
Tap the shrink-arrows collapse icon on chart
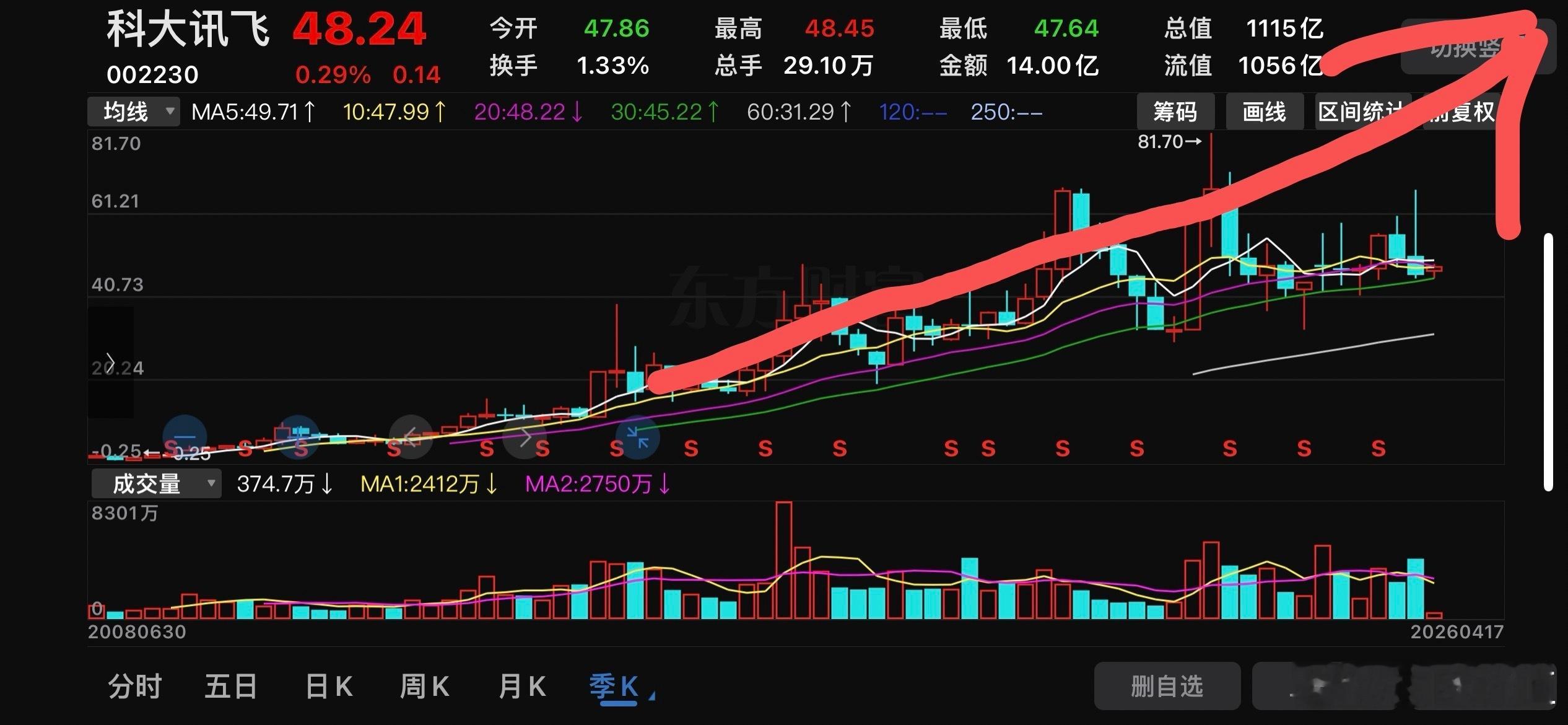pos(637,437)
